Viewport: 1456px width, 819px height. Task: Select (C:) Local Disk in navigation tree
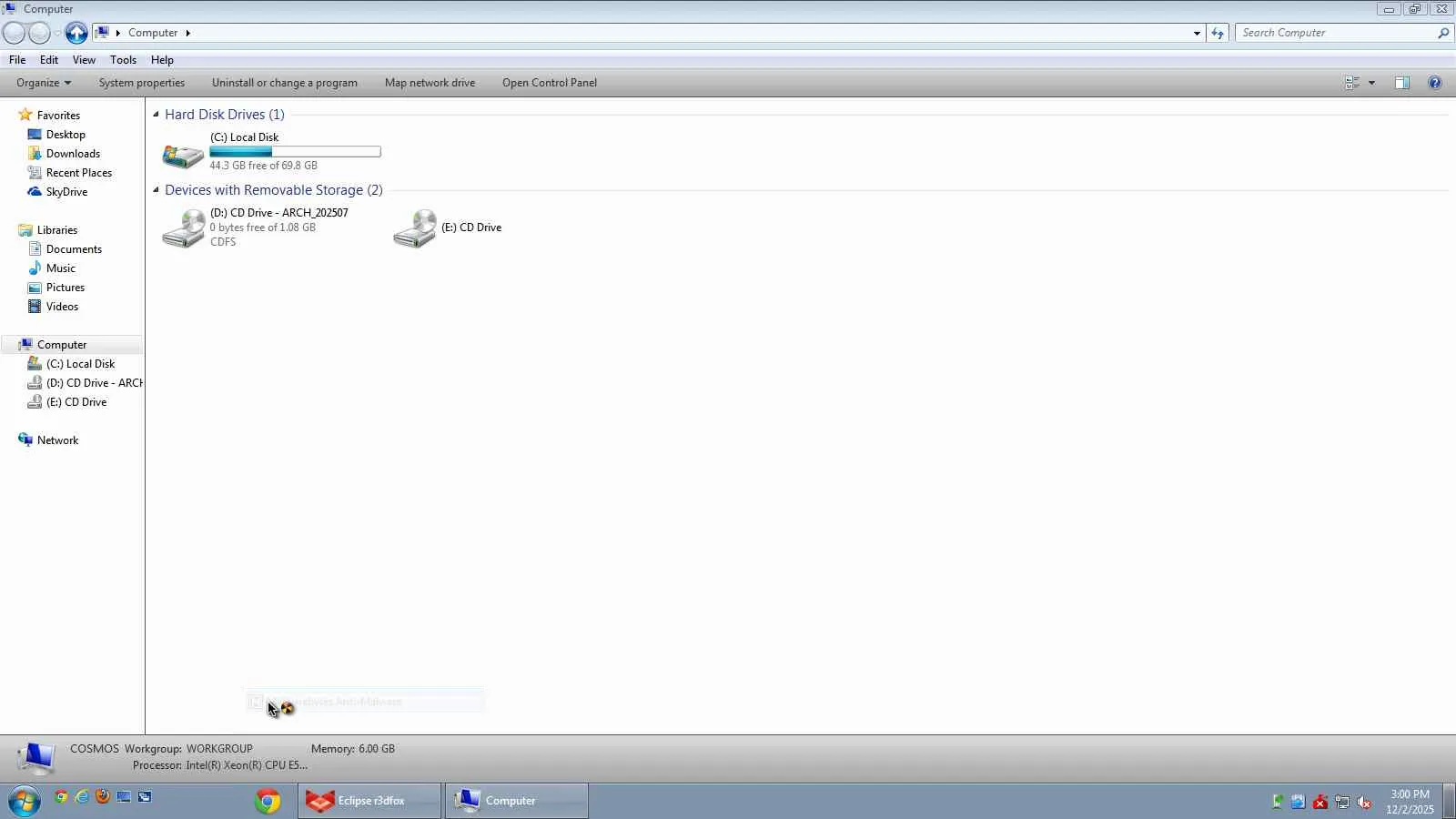pyautogui.click(x=80, y=364)
